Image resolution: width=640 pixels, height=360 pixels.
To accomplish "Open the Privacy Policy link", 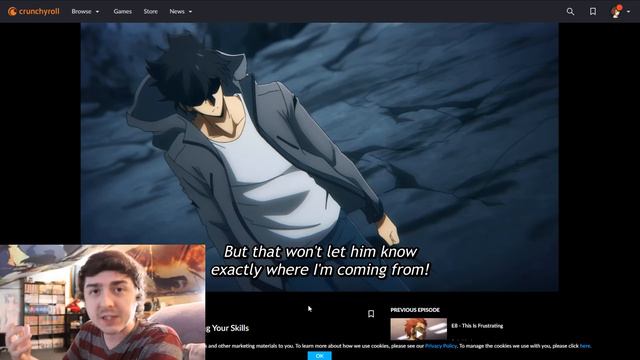I will tap(441, 346).
